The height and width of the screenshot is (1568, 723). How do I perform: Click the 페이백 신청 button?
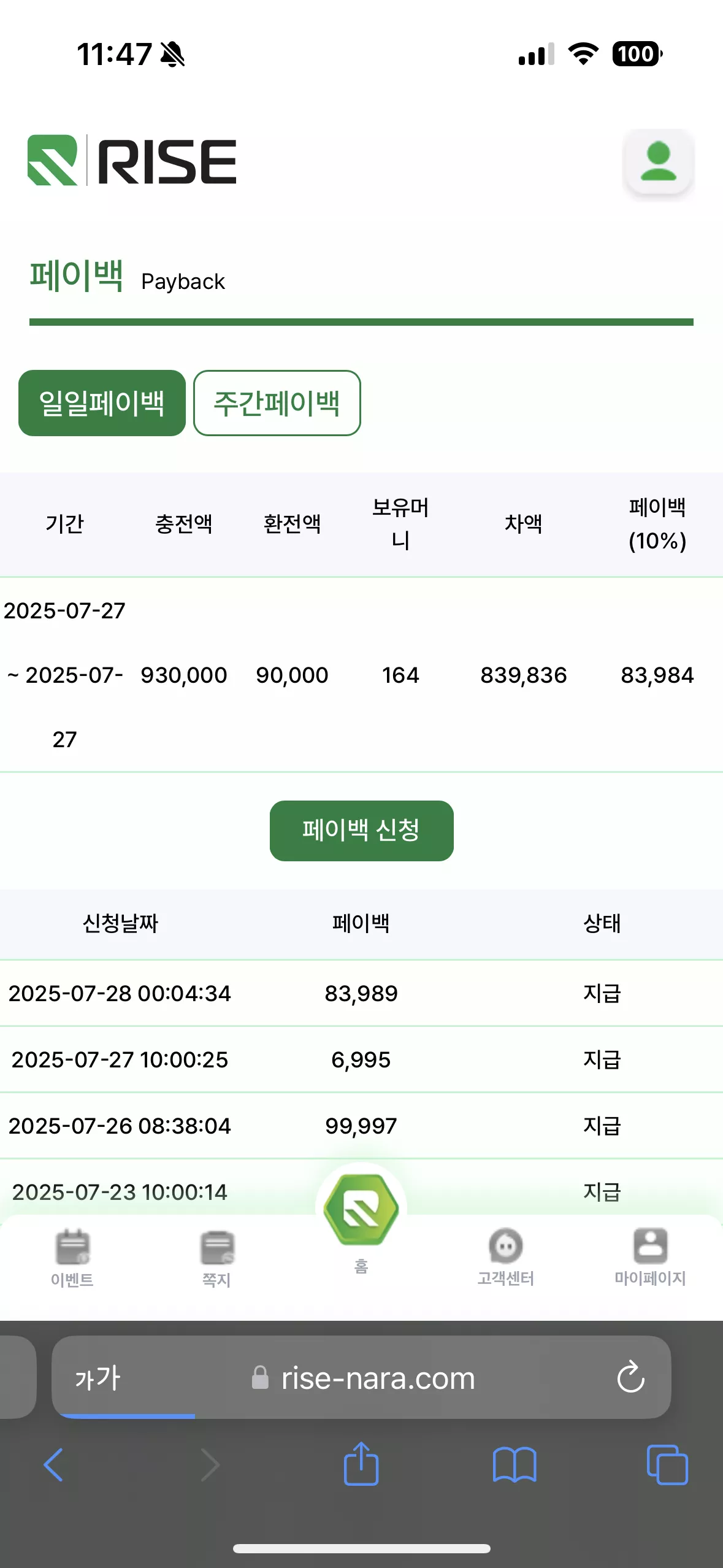362,831
